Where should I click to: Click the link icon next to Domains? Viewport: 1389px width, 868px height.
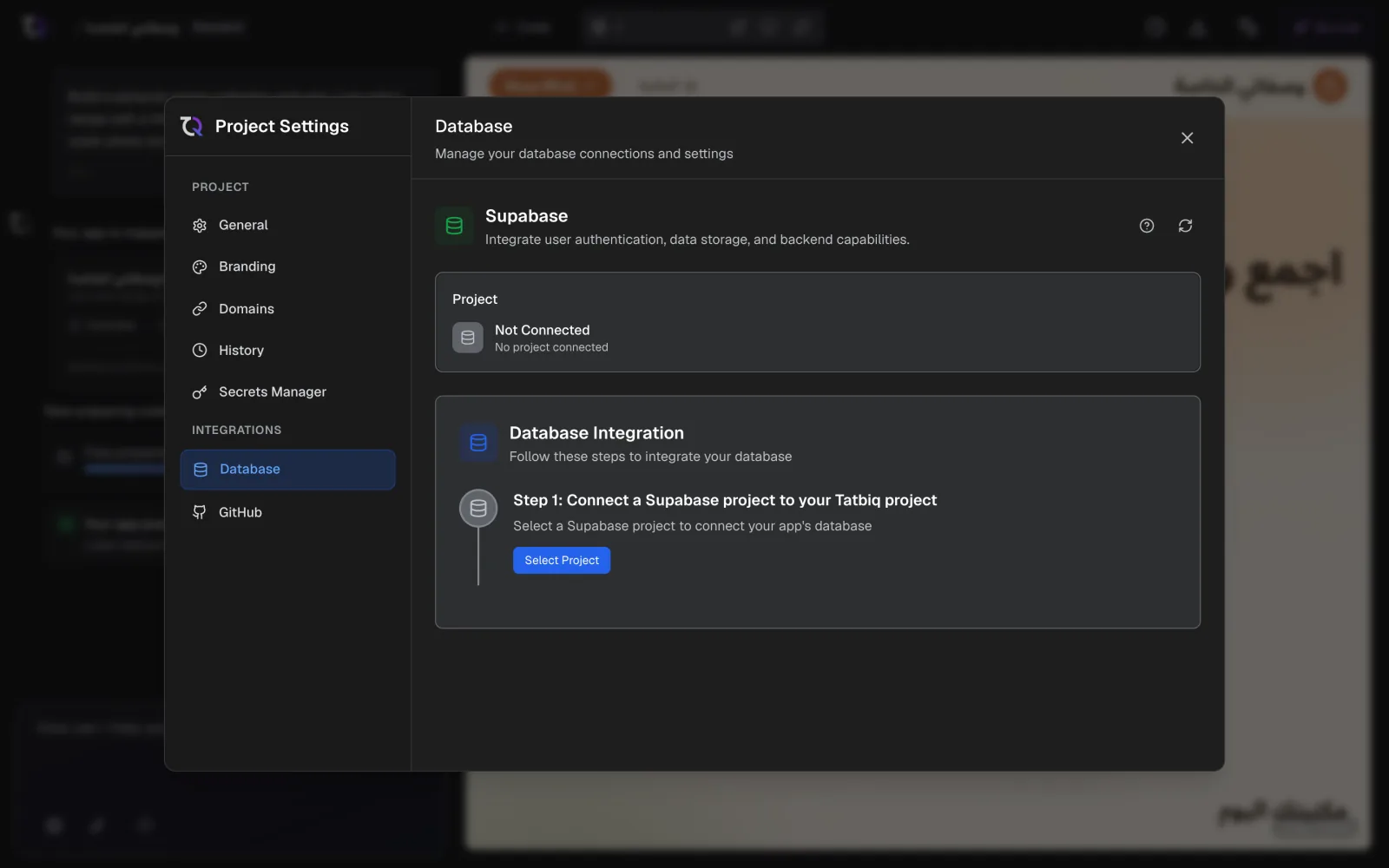tap(200, 309)
